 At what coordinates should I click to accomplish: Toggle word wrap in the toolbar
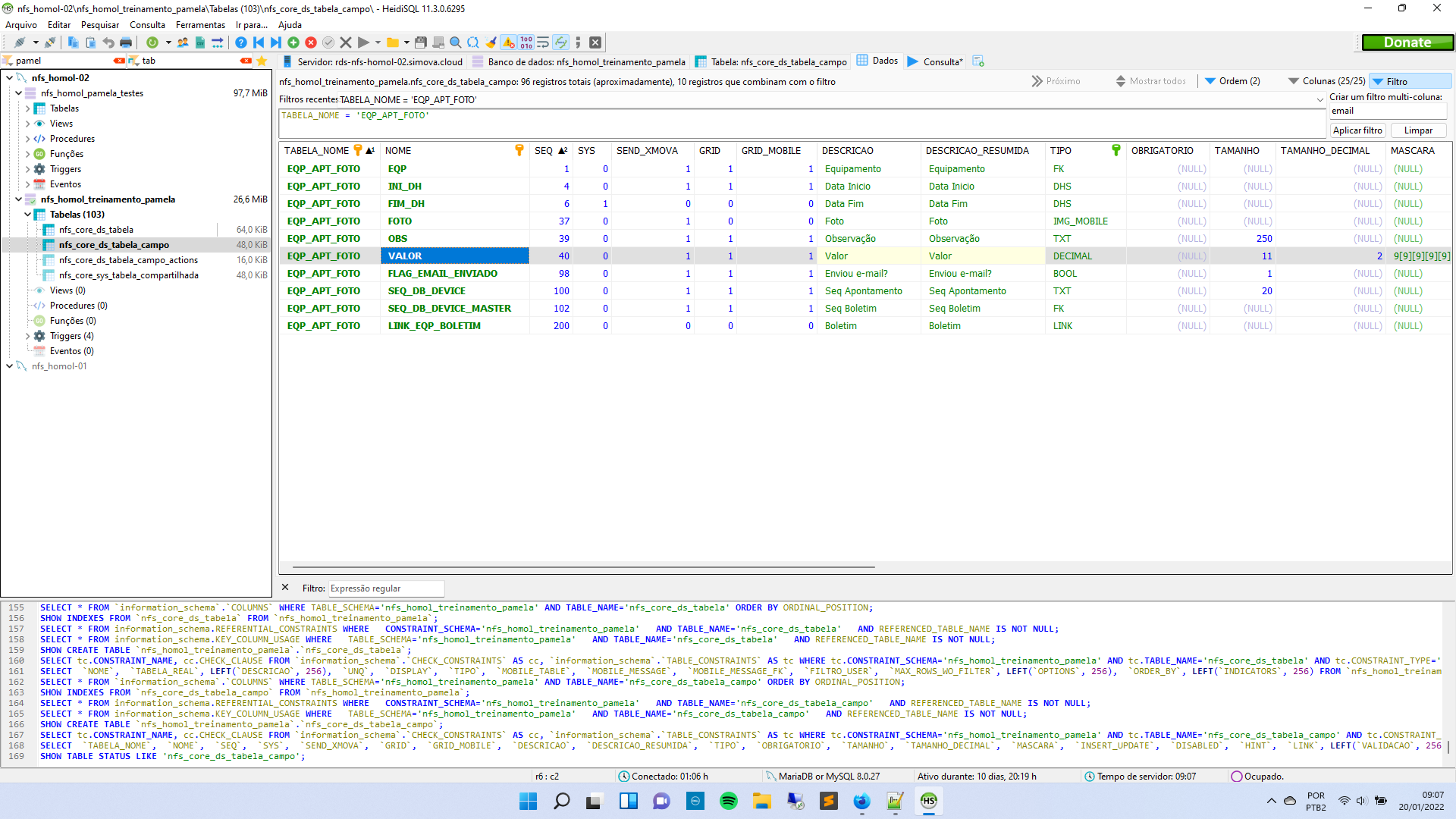pos(543,42)
